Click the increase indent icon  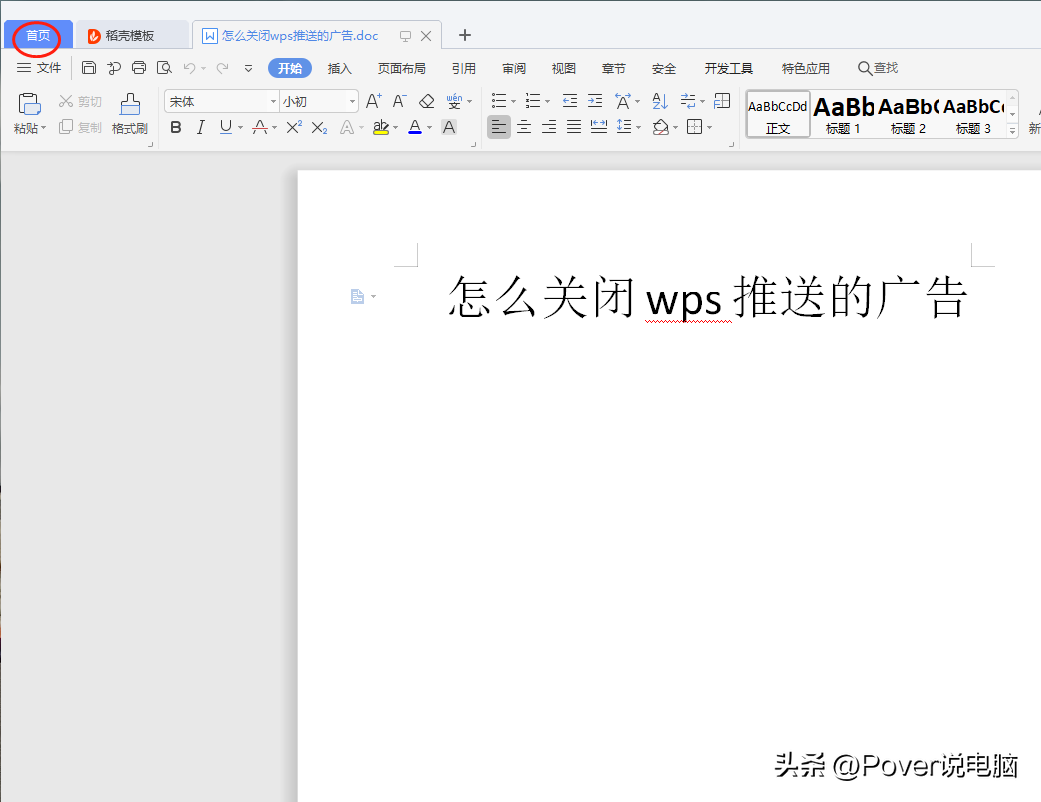[x=595, y=101]
